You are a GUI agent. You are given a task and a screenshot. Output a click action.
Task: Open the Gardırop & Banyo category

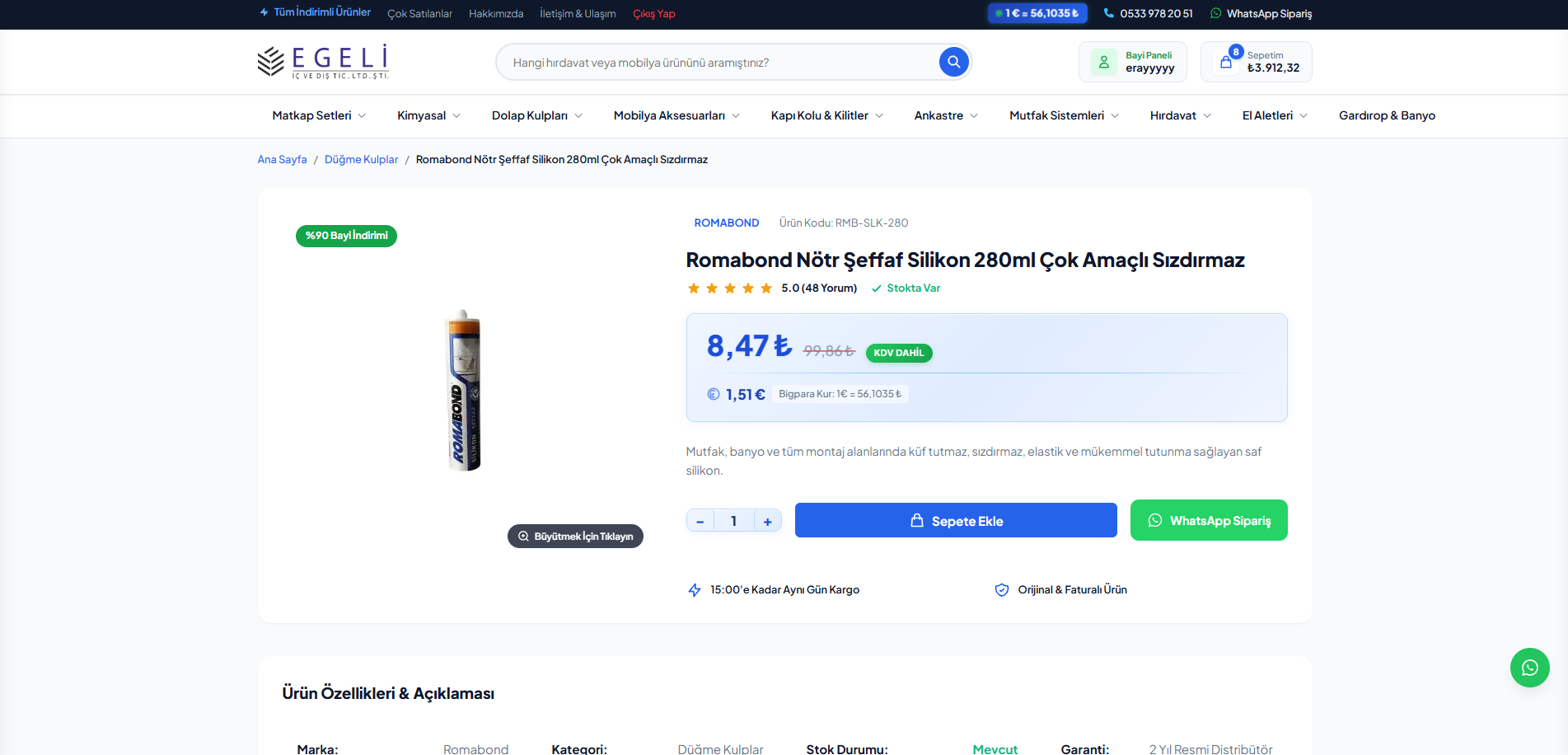coord(1387,115)
